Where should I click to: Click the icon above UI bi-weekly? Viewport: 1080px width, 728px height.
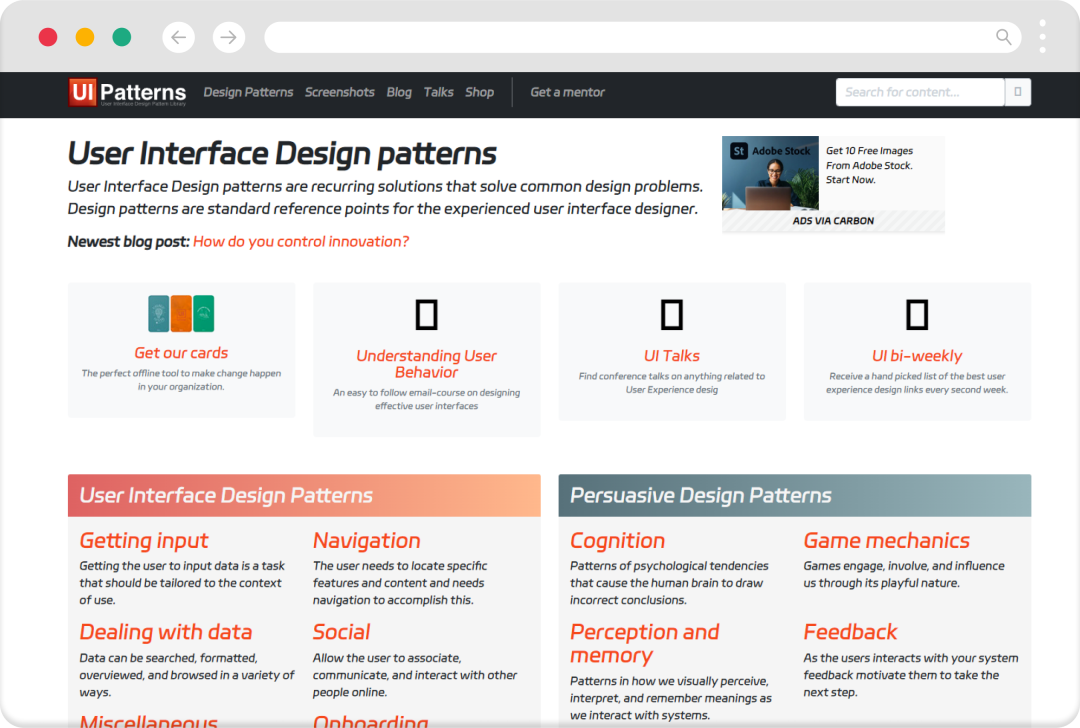click(917, 315)
